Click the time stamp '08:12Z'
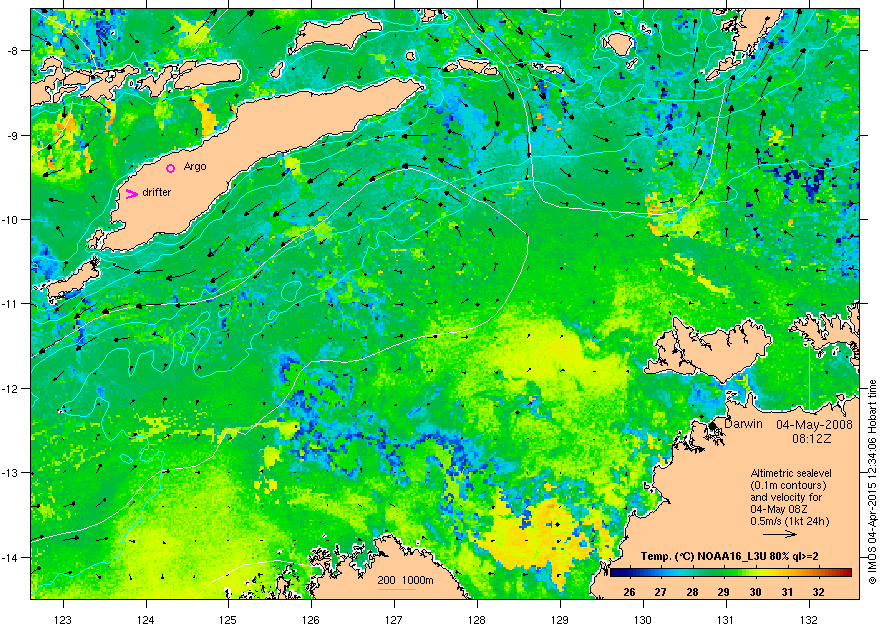880x630 pixels. [811, 438]
